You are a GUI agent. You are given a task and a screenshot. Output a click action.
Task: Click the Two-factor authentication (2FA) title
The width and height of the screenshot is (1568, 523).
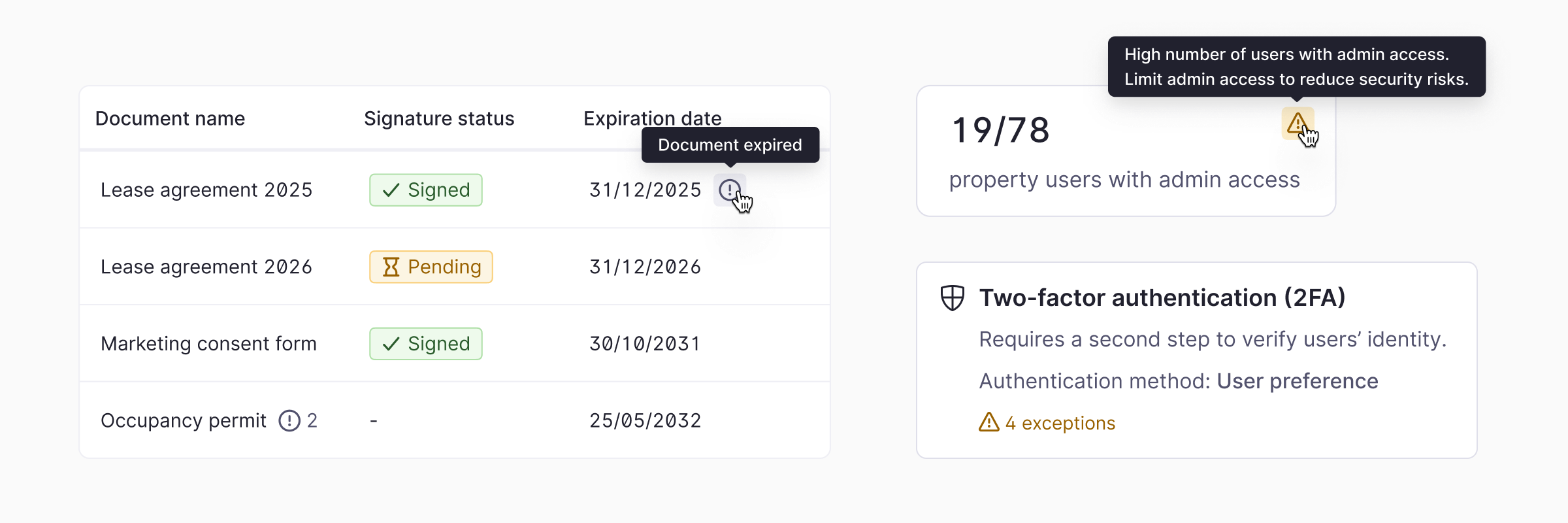[1162, 298]
